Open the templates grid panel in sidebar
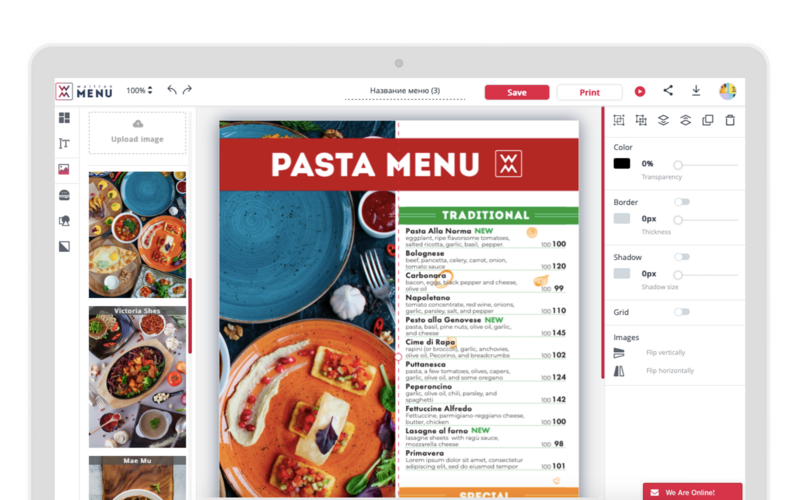 tap(64, 118)
